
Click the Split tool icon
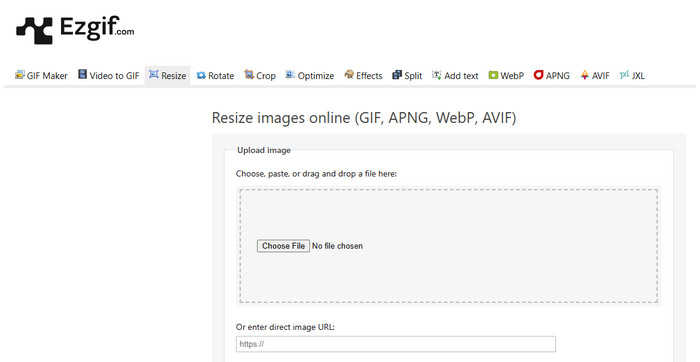[397, 75]
